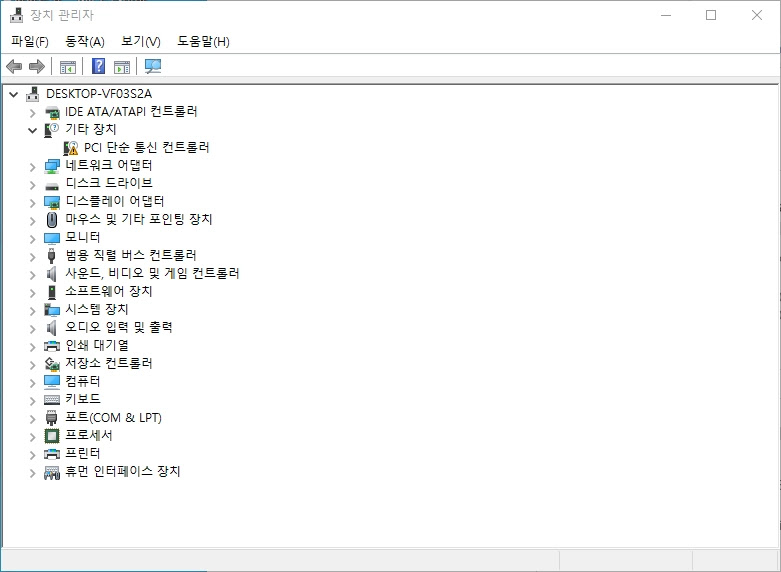Select the 저장소 컨트롤러 label
The image size is (781, 572).
109,363
